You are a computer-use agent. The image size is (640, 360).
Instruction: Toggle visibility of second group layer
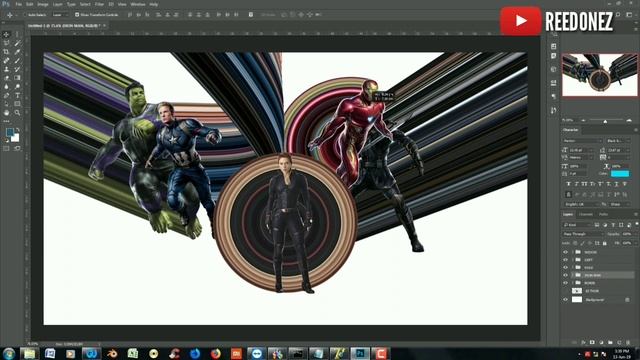[x=566, y=260]
